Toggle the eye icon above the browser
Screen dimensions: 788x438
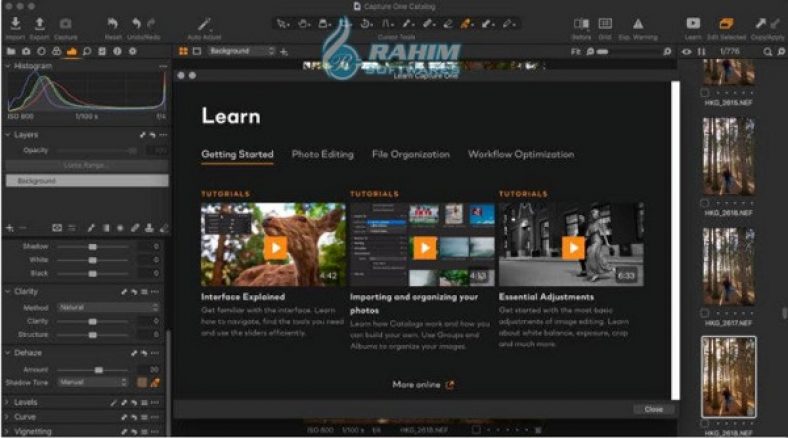click(686, 51)
